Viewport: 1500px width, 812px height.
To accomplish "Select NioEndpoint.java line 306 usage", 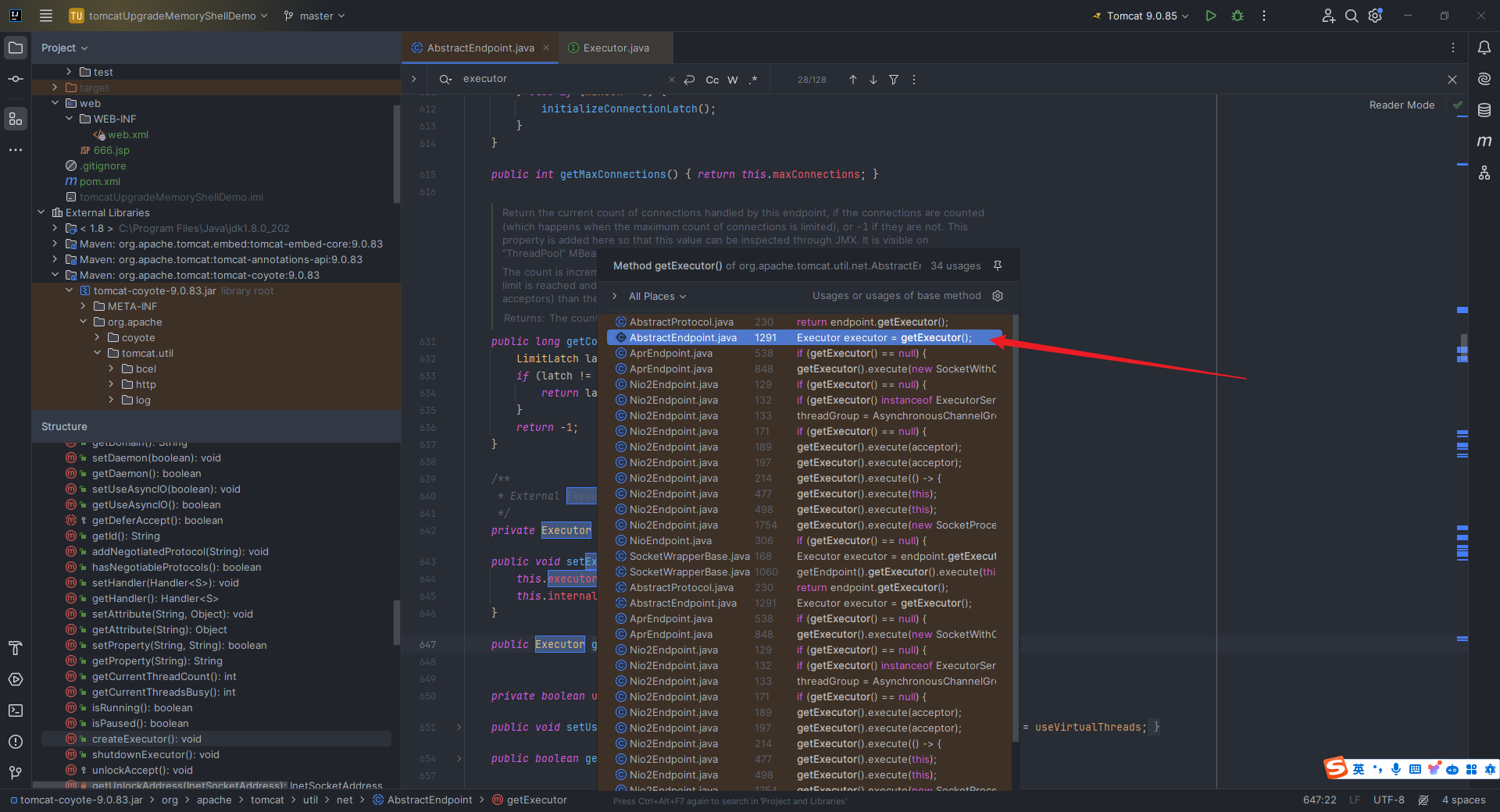I will pos(805,540).
